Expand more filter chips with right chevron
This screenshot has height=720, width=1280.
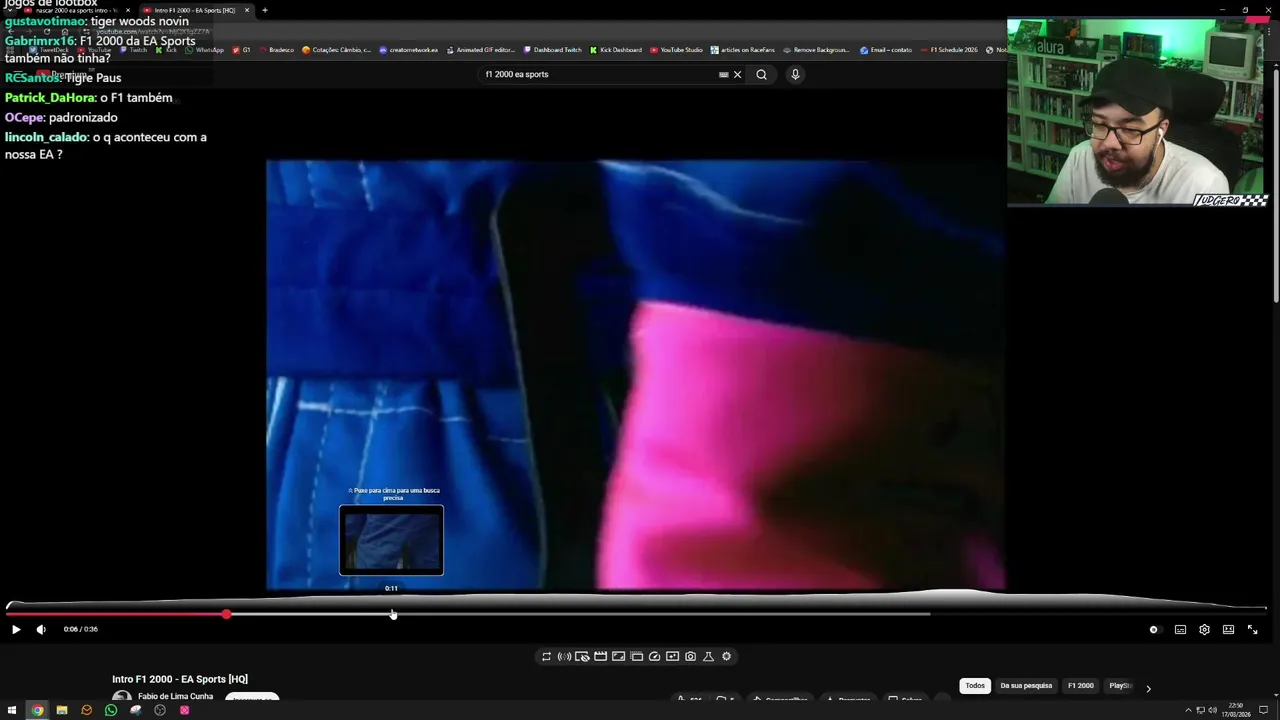tap(1148, 688)
